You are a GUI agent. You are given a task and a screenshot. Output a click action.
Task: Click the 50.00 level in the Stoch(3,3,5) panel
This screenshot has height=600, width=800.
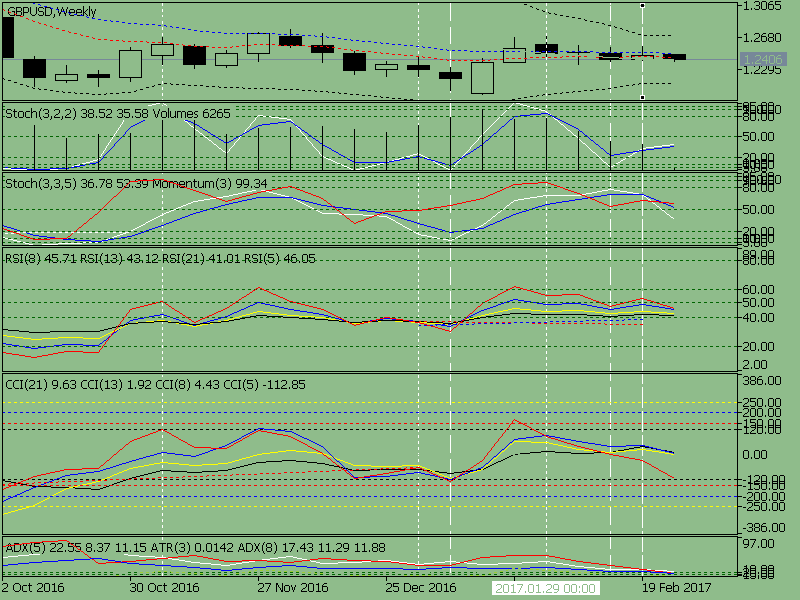tap(758, 210)
